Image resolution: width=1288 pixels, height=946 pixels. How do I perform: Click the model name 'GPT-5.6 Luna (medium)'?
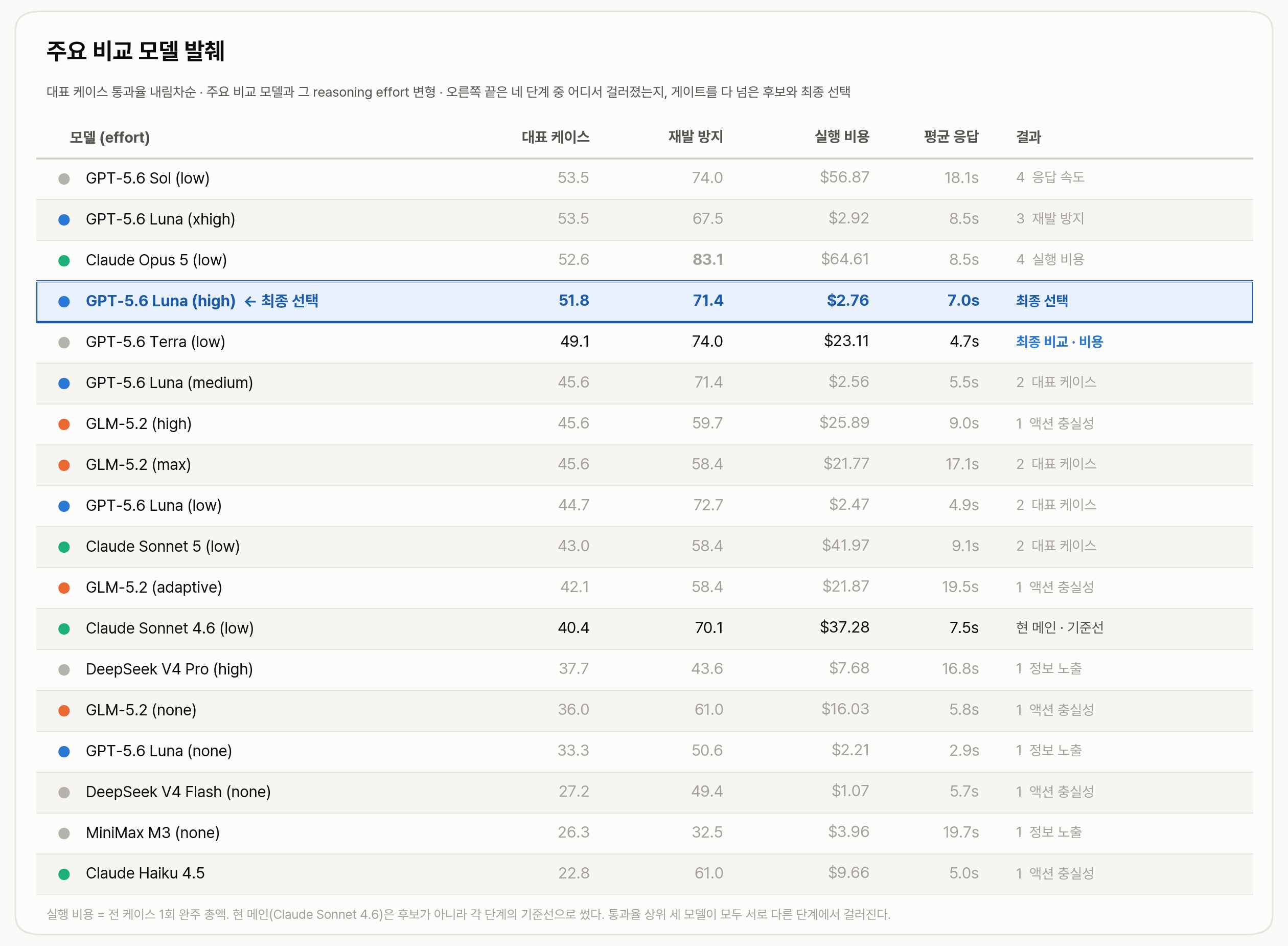tap(170, 382)
